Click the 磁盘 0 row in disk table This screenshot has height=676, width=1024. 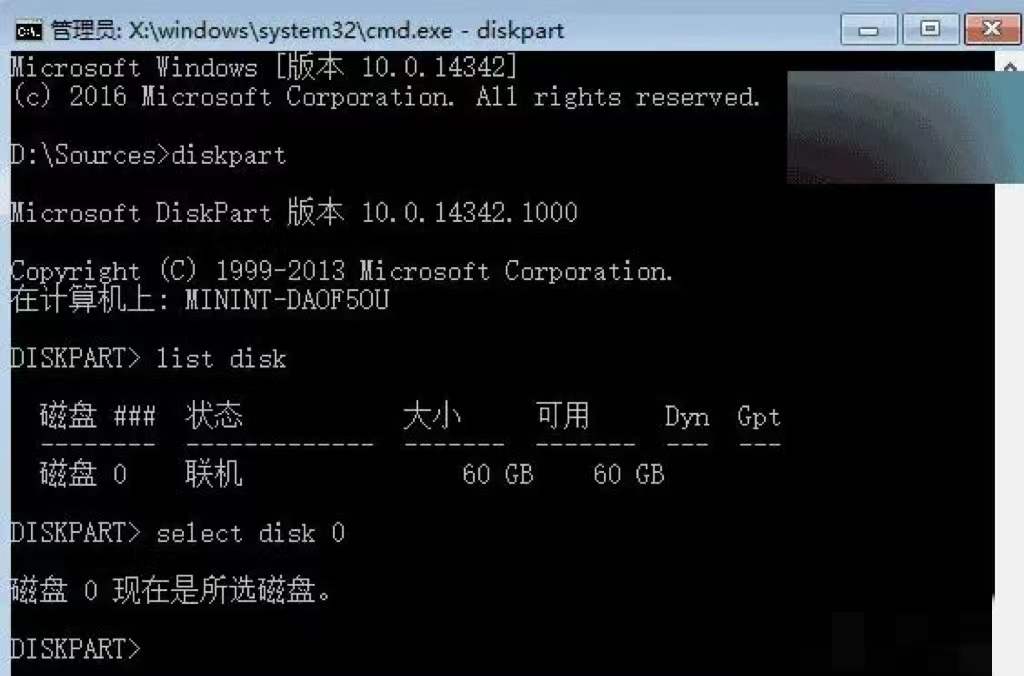point(353,474)
